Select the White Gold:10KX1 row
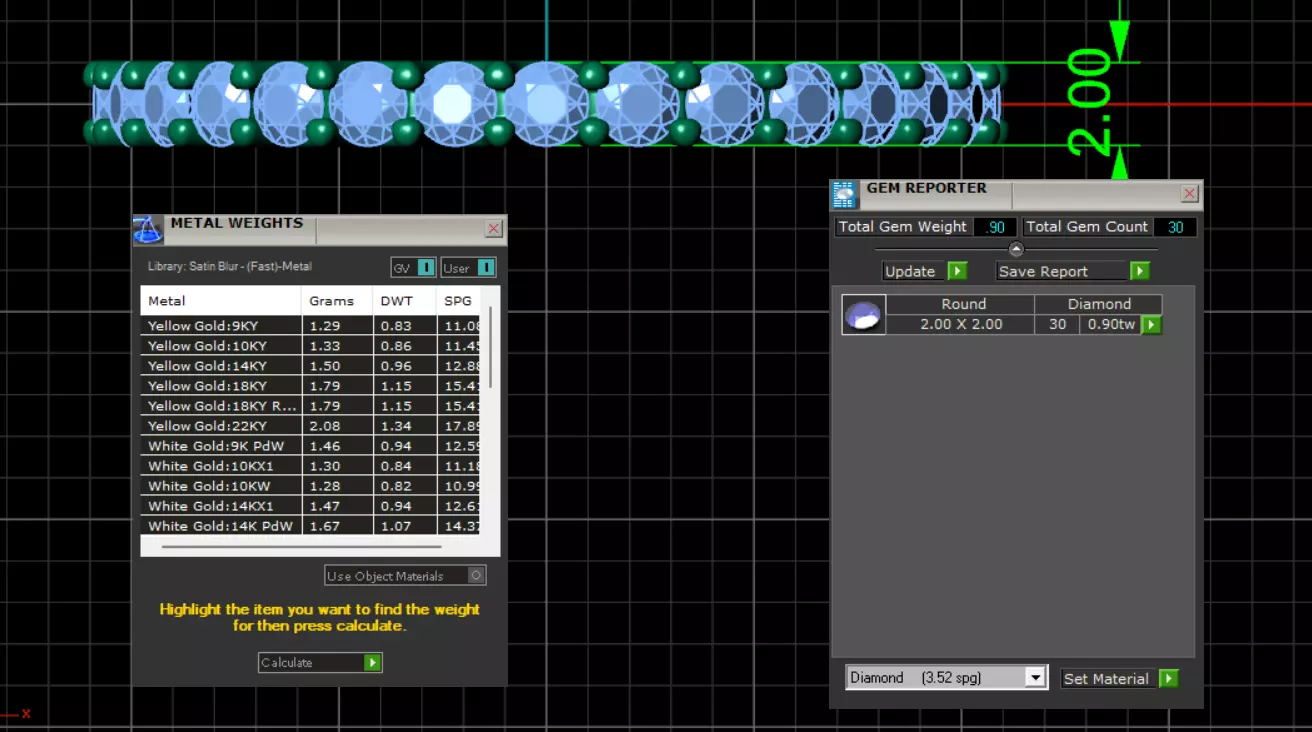 click(x=310, y=465)
